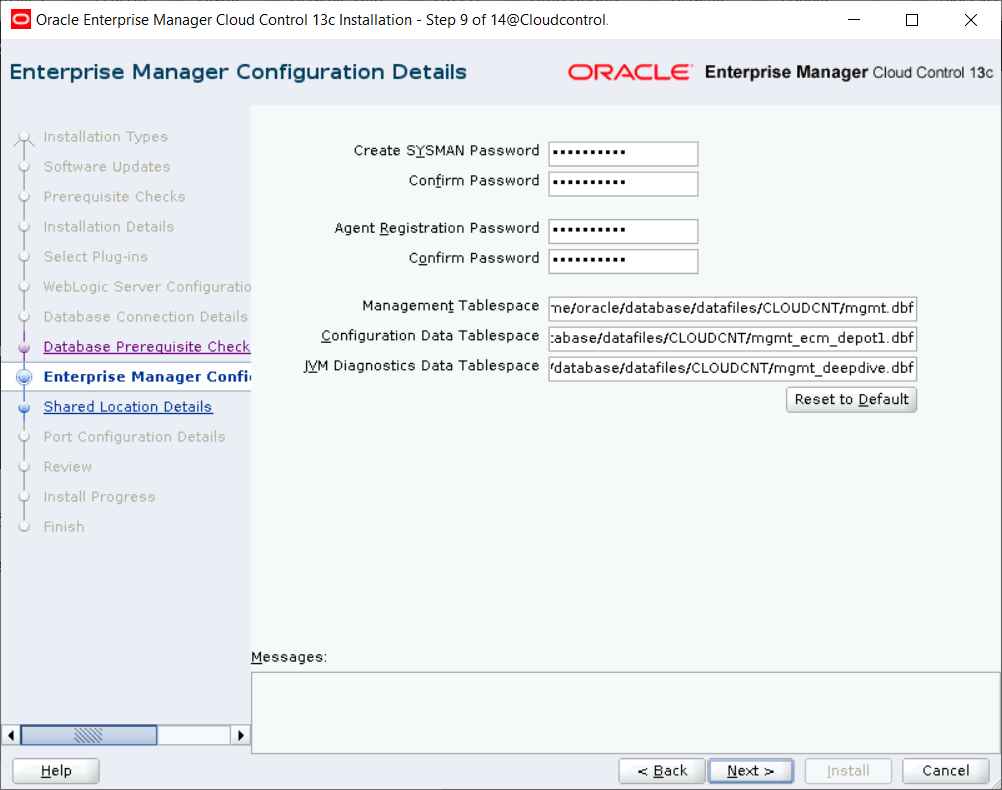Maximize the installer window
1002x790 pixels.
912,20
